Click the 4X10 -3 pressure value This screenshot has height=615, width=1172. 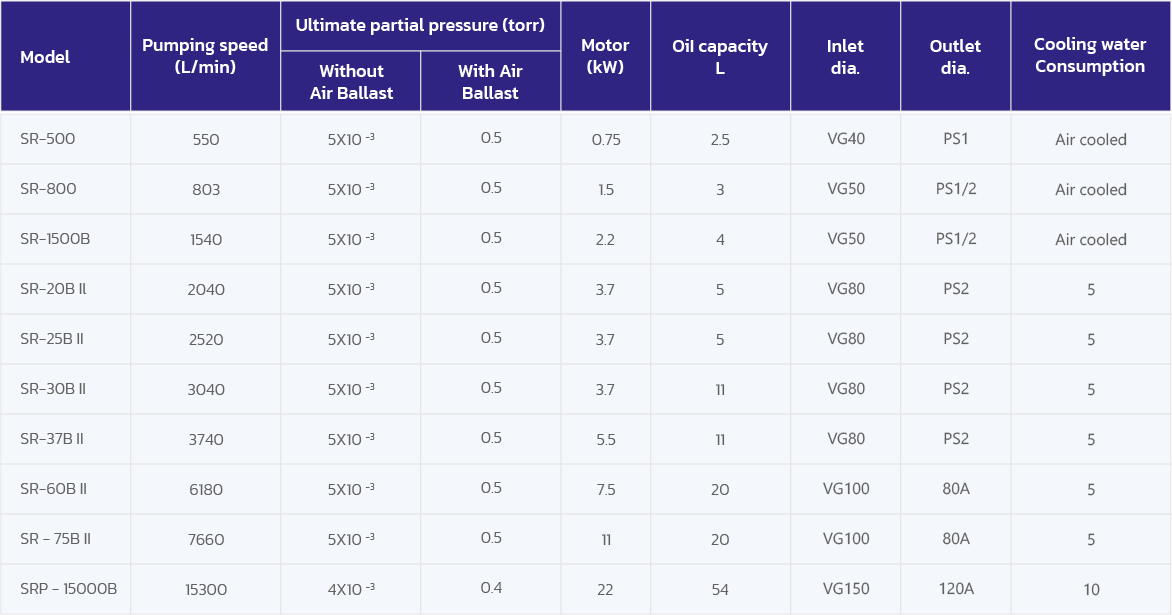click(351, 589)
